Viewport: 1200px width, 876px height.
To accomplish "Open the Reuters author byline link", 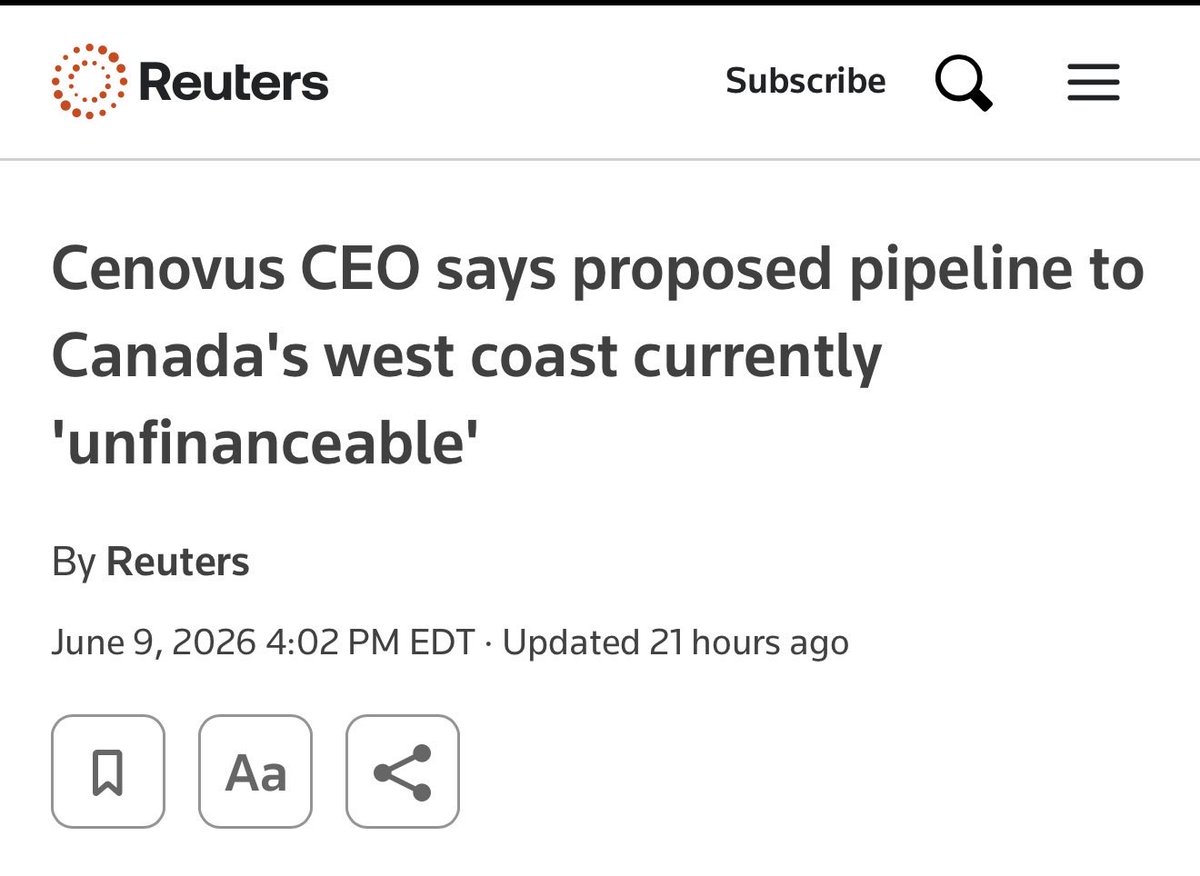I will 178,561.
